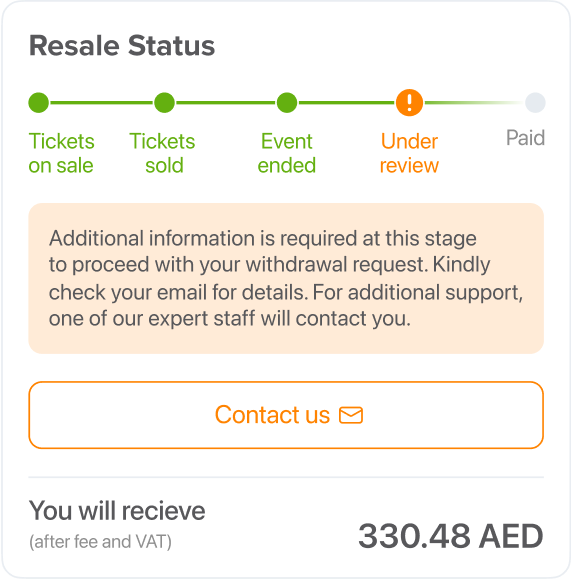The height and width of the screenshot is (579, 571).
Task: Click the grey Paid step dot
Action: coord(535,103)
